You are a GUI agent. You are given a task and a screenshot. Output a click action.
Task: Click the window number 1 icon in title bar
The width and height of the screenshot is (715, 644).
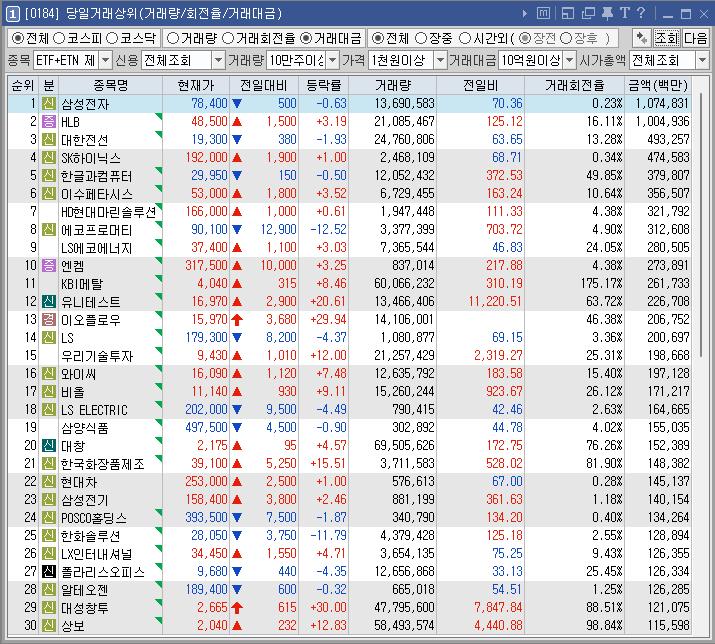12,14
